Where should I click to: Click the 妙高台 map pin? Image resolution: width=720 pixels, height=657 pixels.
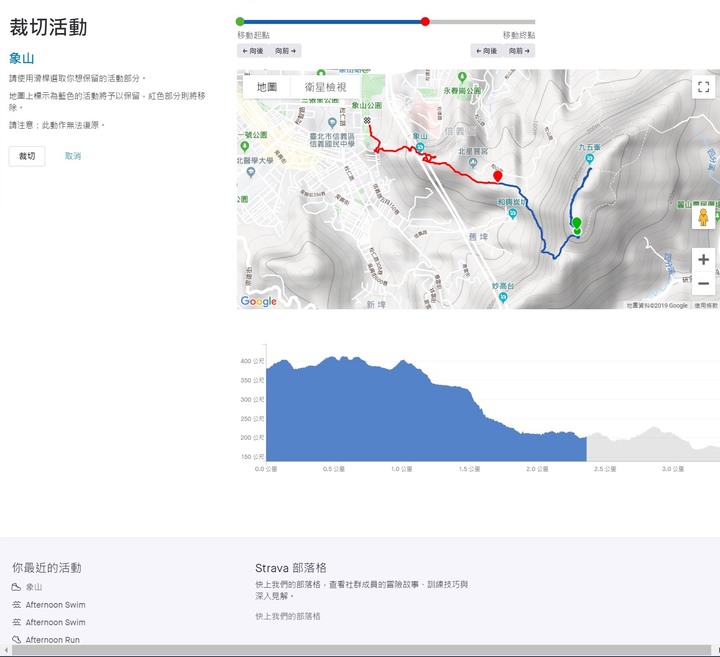(x=503, y=297)
